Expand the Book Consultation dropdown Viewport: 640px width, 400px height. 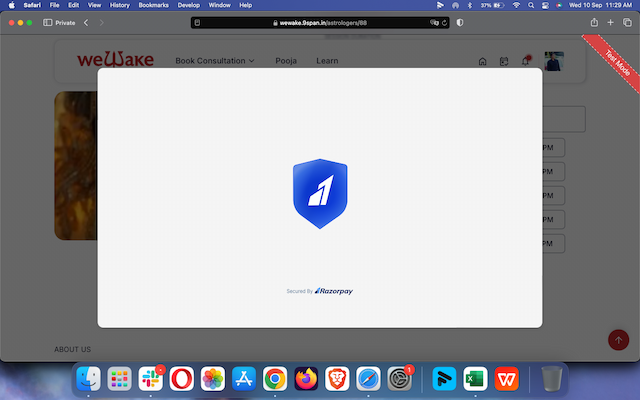(214, 61)
